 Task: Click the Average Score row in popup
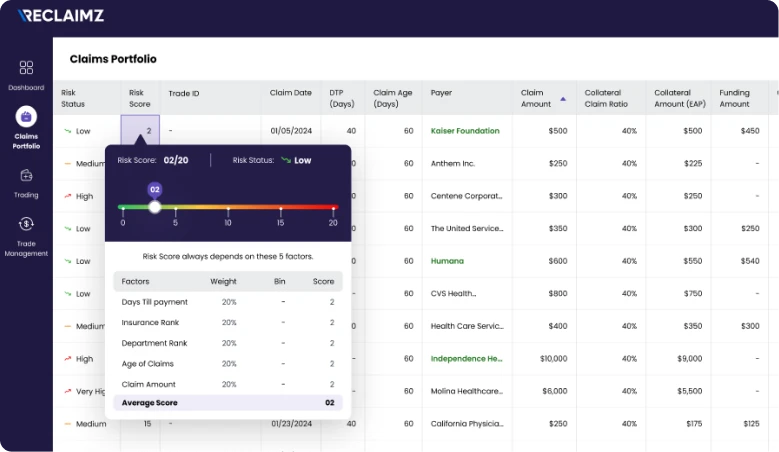(x=227, y=403)
